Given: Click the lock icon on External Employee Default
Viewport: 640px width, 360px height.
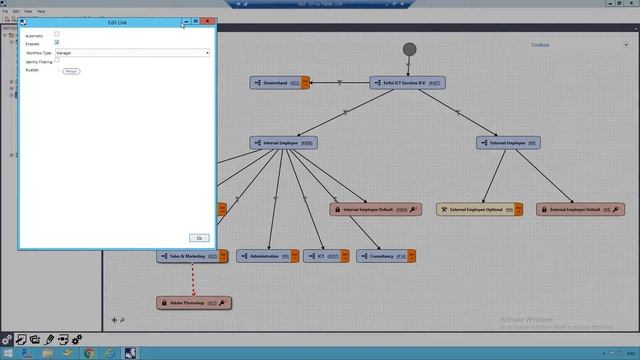Looking at the screenshot, I should pos(544,209).
